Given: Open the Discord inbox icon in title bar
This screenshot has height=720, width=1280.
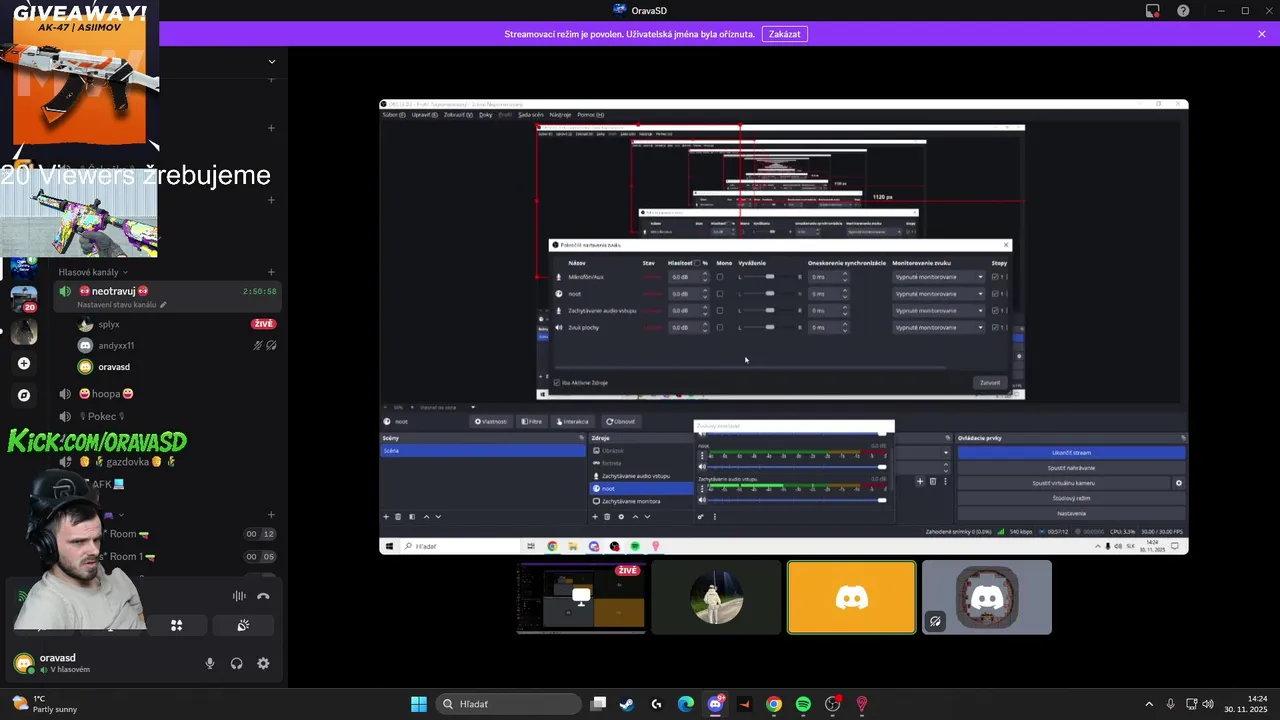Looking at the screenshot, I should click(1153, 11).
